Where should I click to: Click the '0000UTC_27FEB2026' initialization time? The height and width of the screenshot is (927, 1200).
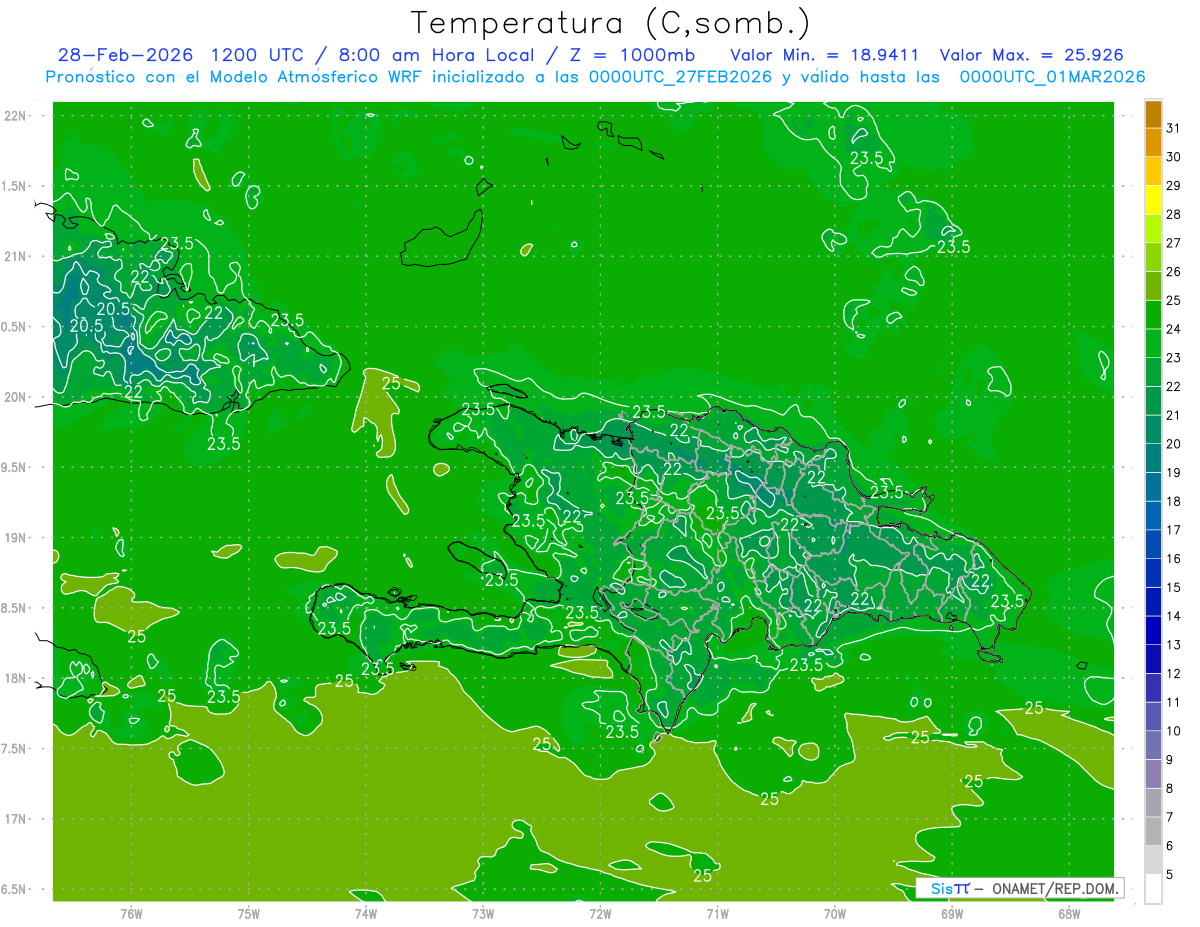tap(680, 77)
